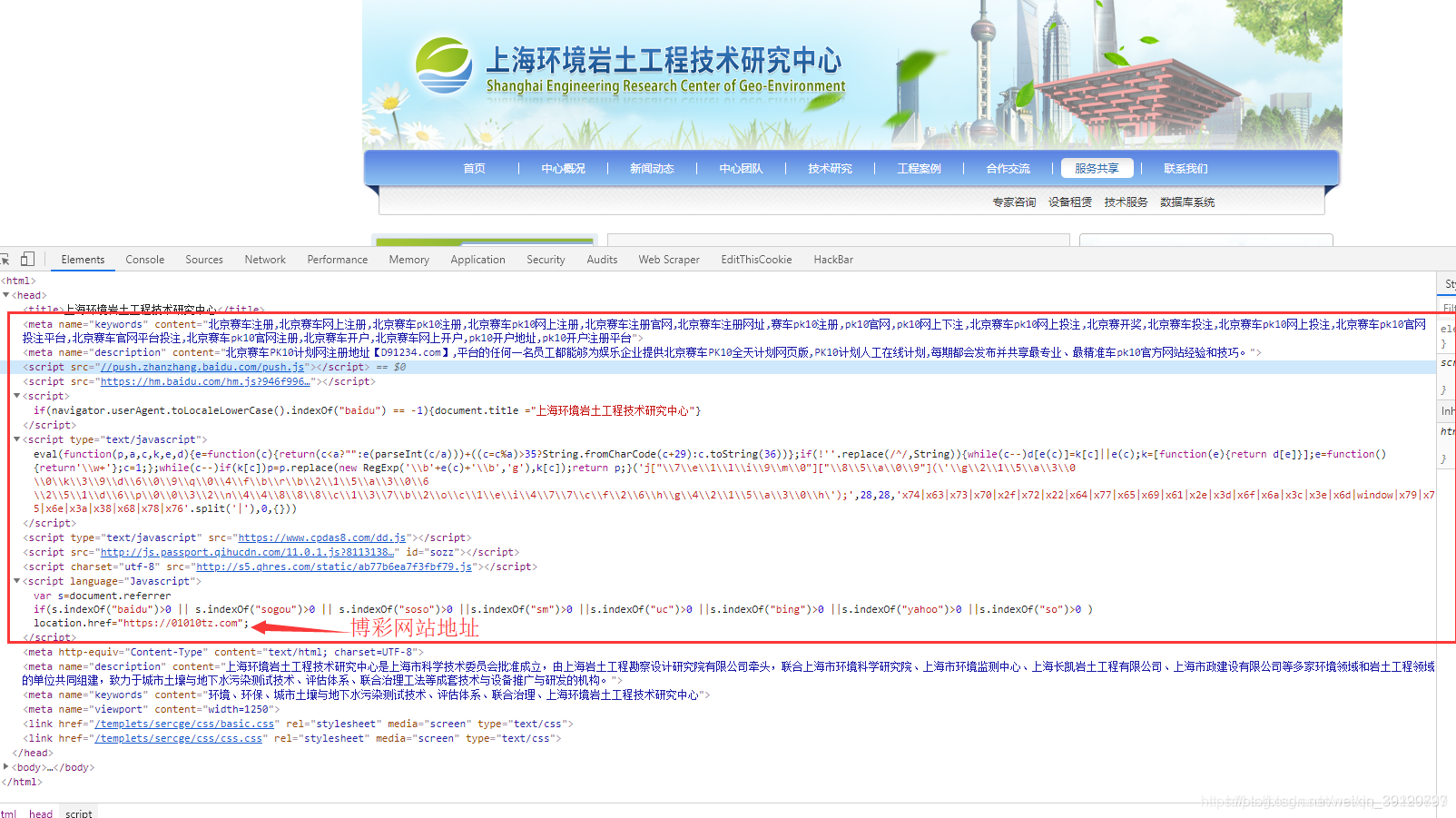Image resolution: width=1456 pixels, height=818 pixels.
Task: Open the Elements tab
Action: tap(83, 260)
